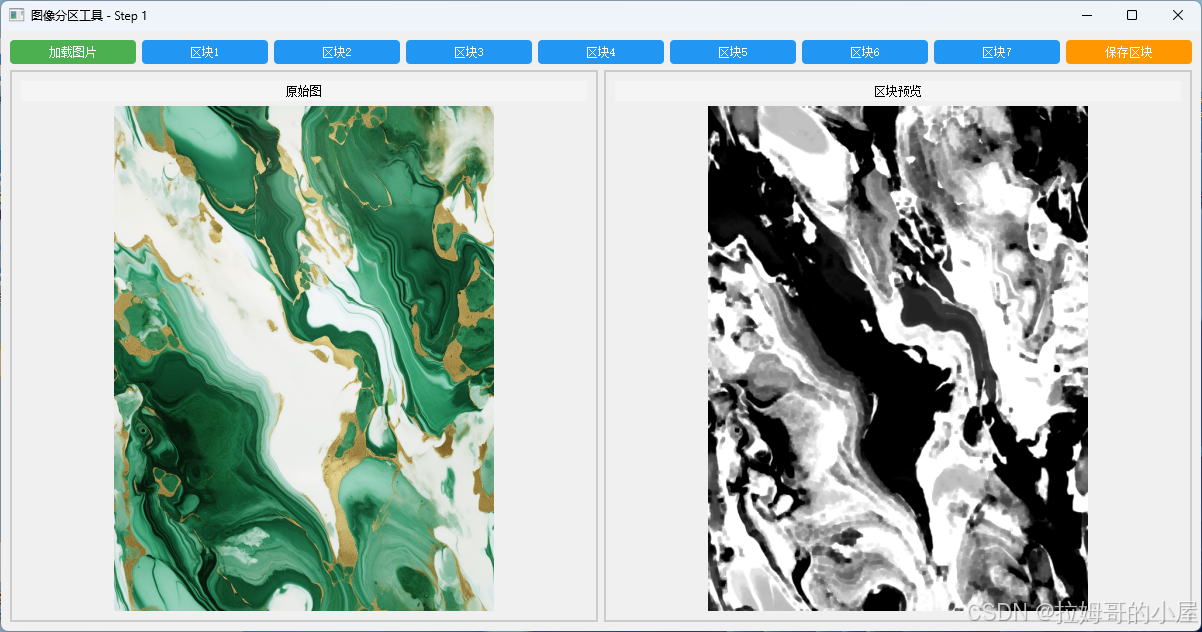1202x632 pixels.
Task: Save with the orange 保存区块 button
Action: [x=1129, y=52]
